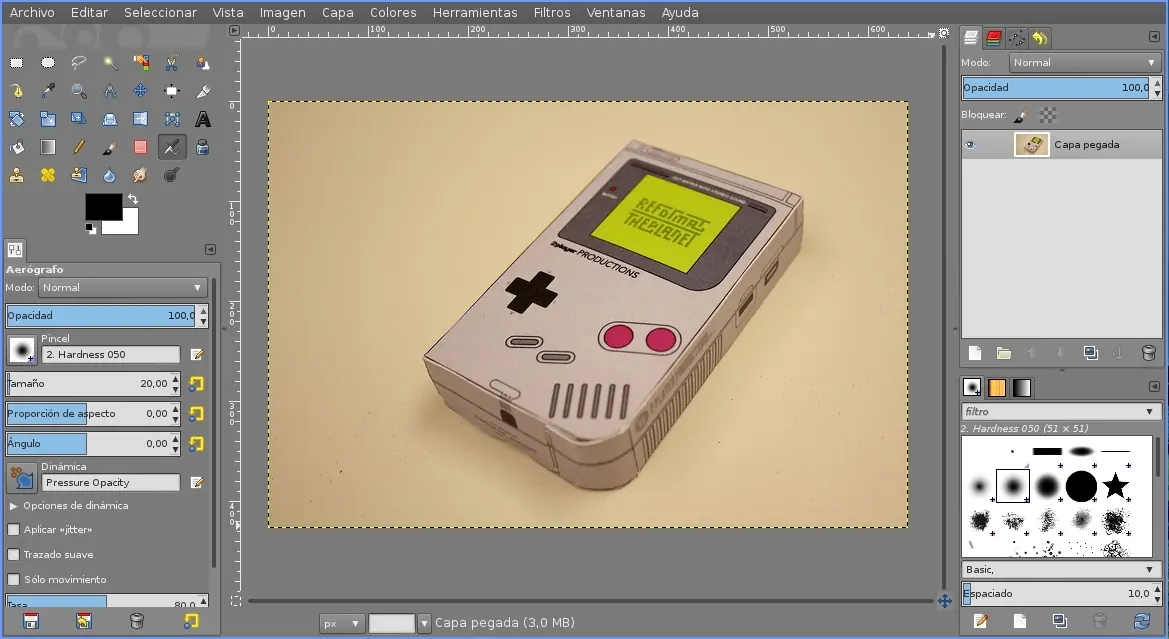Select the Crop knife tool

point(203,91)
